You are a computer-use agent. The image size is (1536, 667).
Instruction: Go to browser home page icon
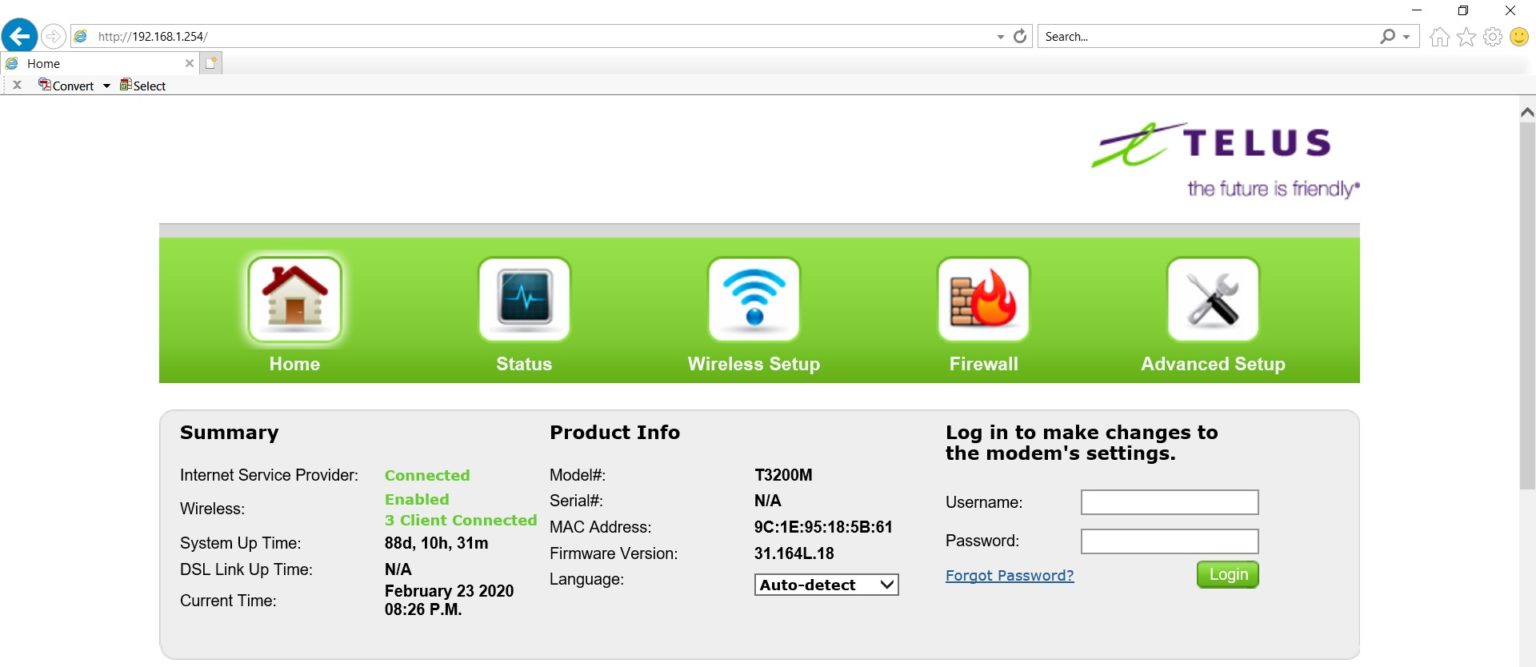[1440, 37]
